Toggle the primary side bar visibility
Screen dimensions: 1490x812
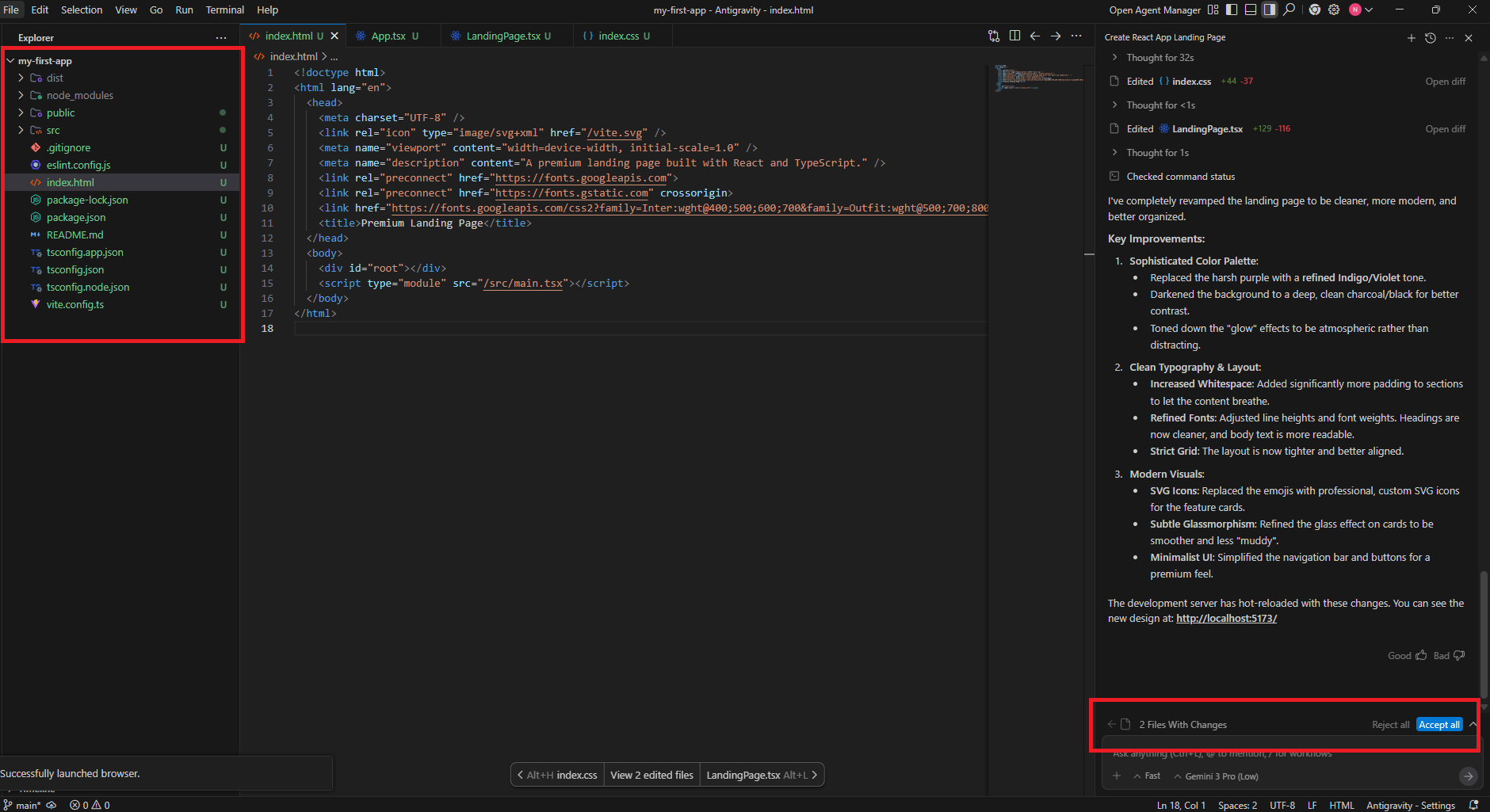click(x=1232, y=10)
